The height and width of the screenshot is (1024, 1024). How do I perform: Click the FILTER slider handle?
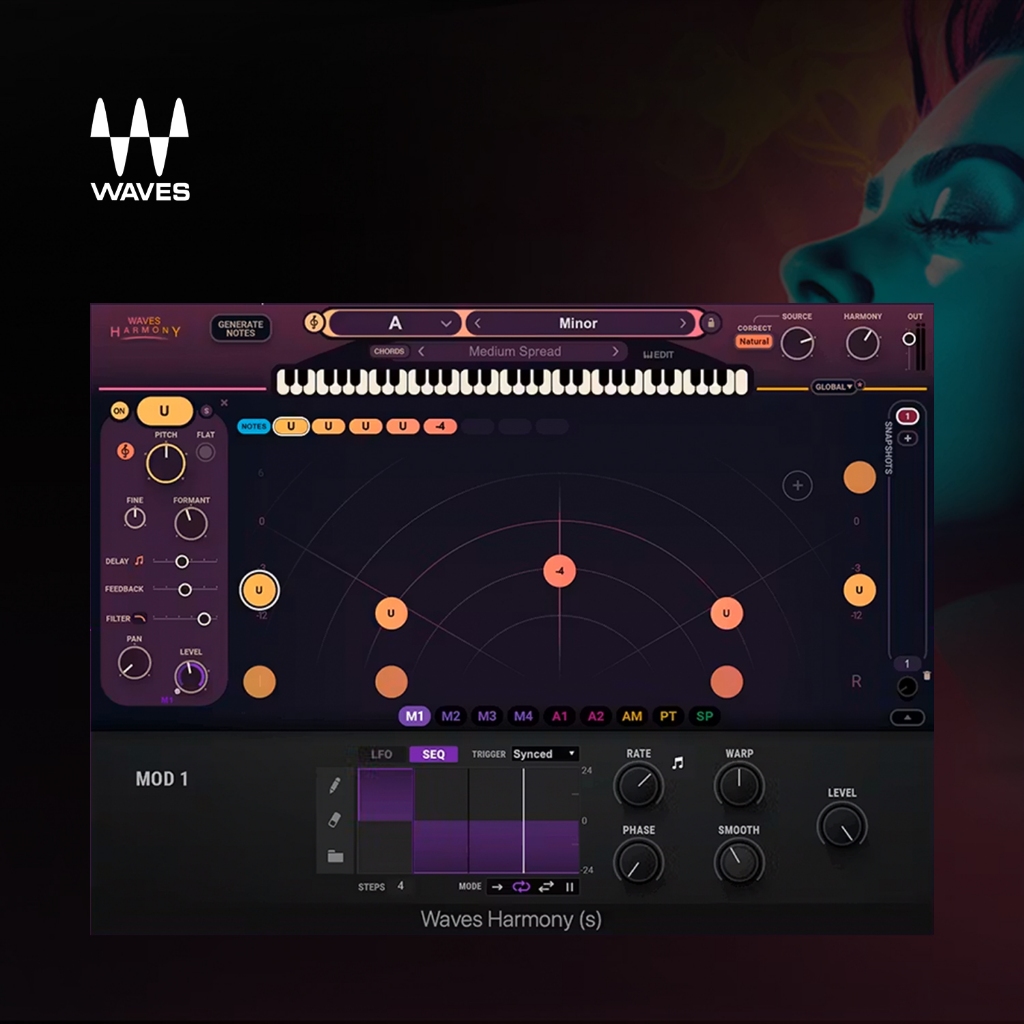click(204, 618)
